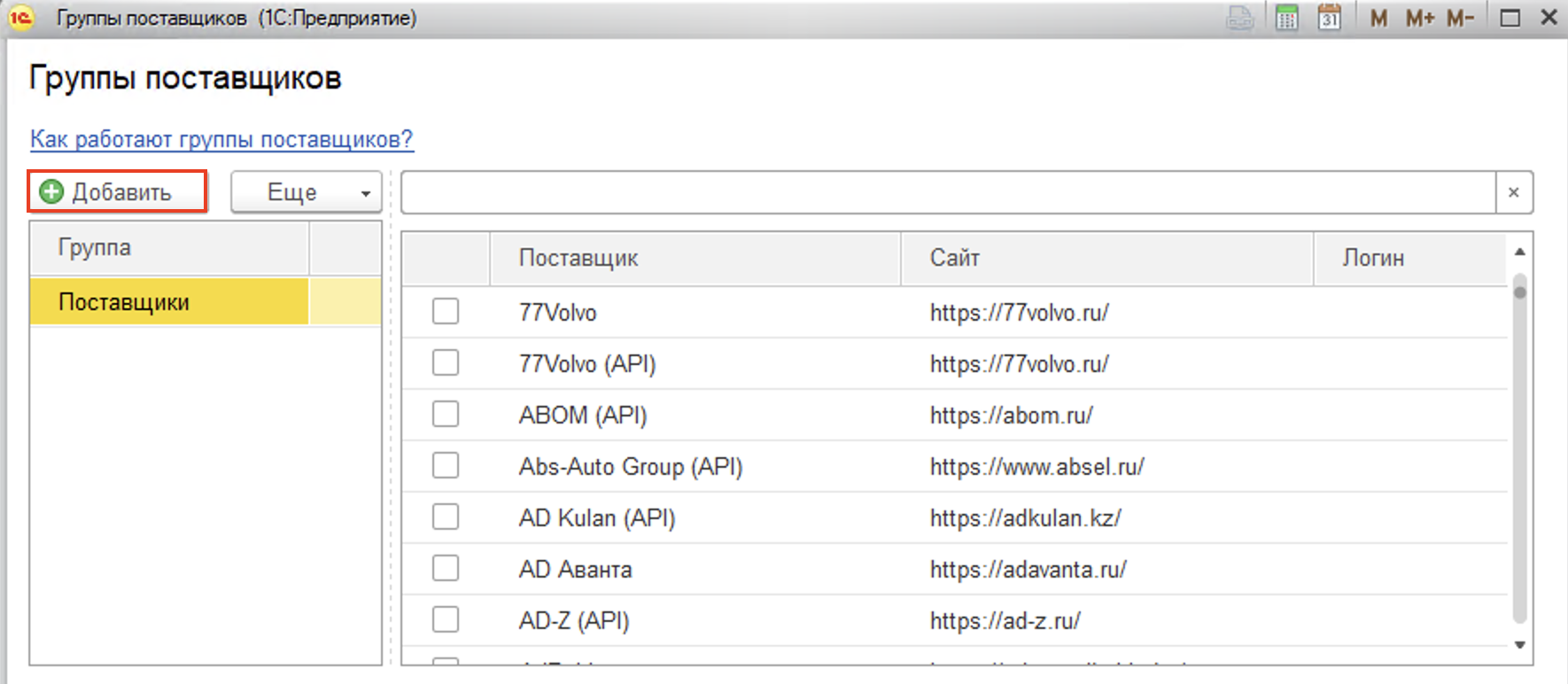Screen dimensions: 1568x684
Task: Select the AD Аванта supplier name
Action: [576, 570]
